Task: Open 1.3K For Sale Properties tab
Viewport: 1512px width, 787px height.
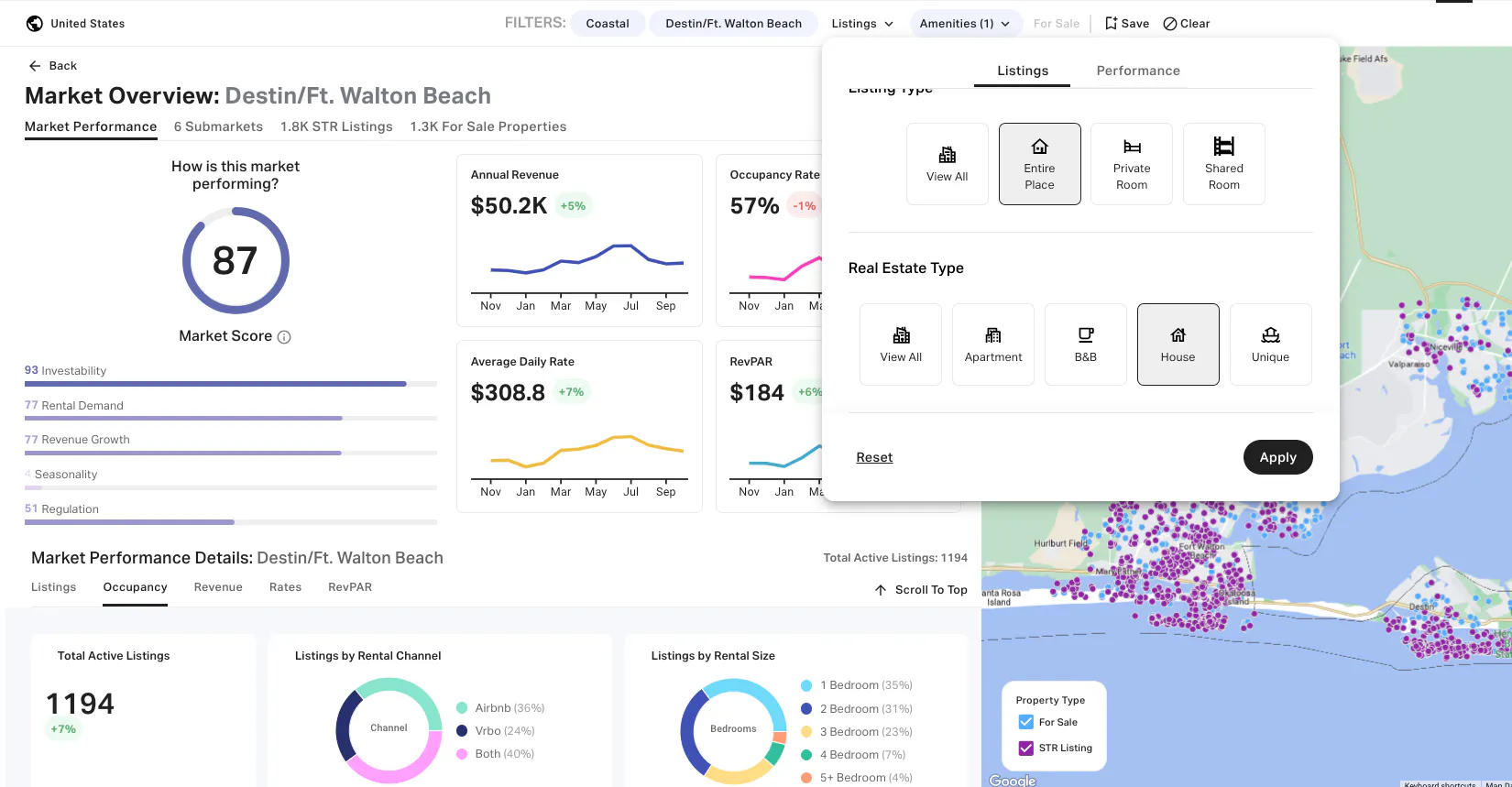Action: tap(488, 126)
